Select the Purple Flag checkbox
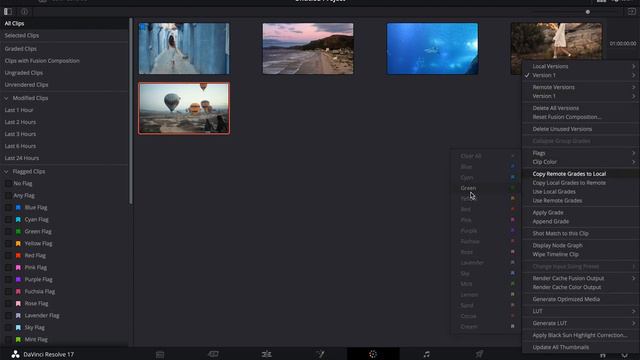This screenshot has height=360, width=640. point(8,280)
